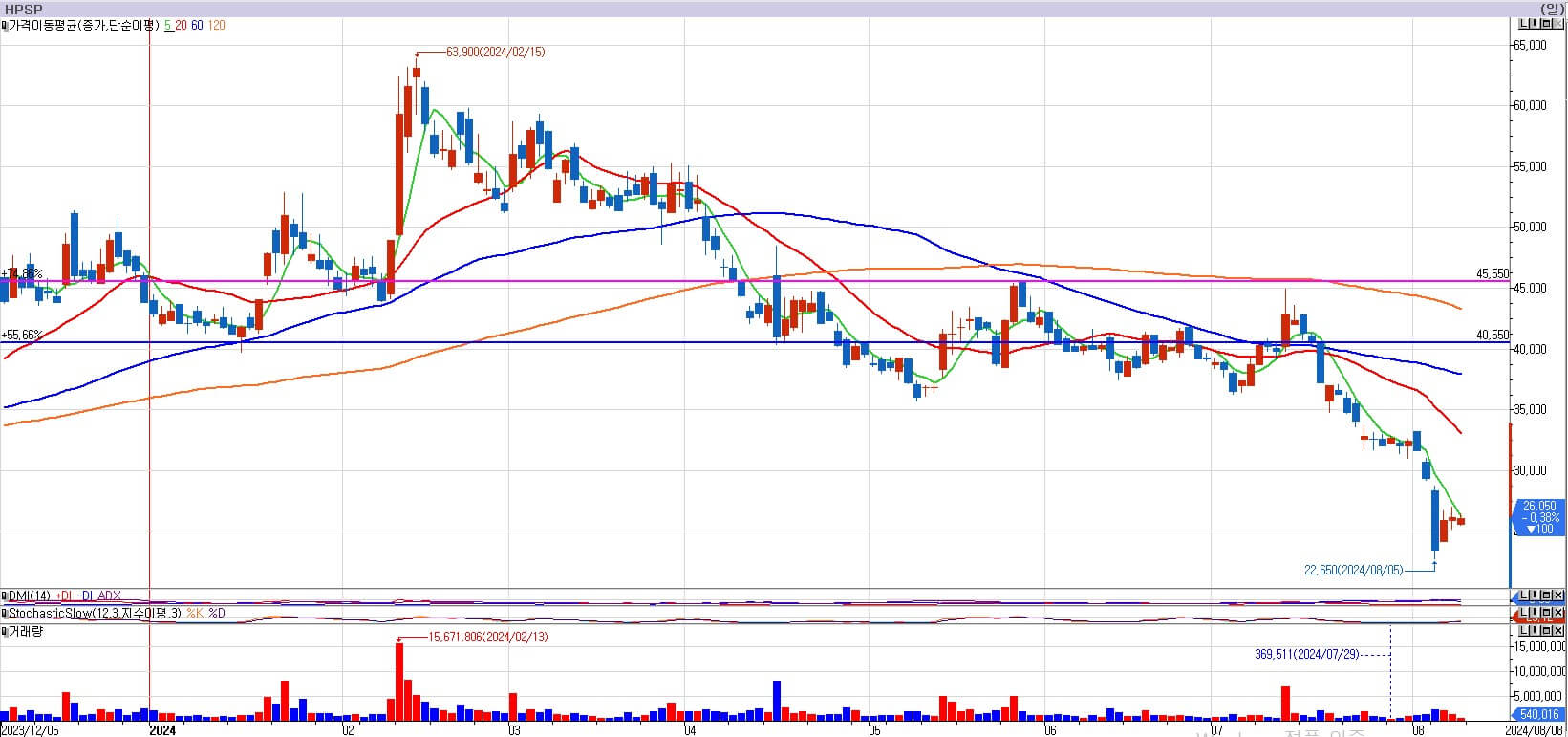
Task: Click the 40,550 blue horizontal line label
Action: click(x=1493, y=335)
